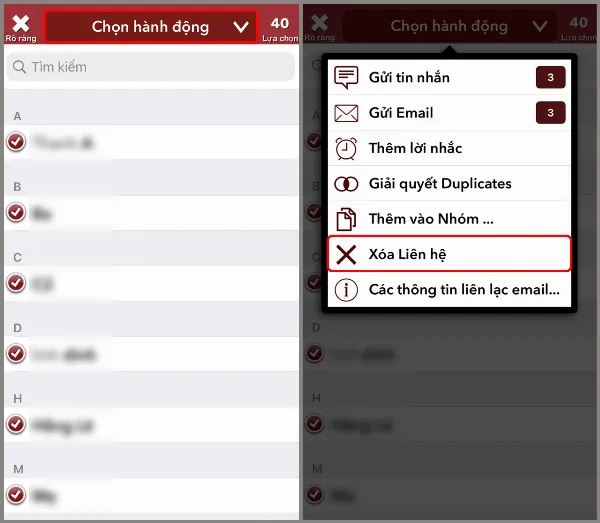This screenshot has width=600, height=523.
Task: Click the copy-pages icon for Thêm vào Nhóm
Action: pos(346,219)
